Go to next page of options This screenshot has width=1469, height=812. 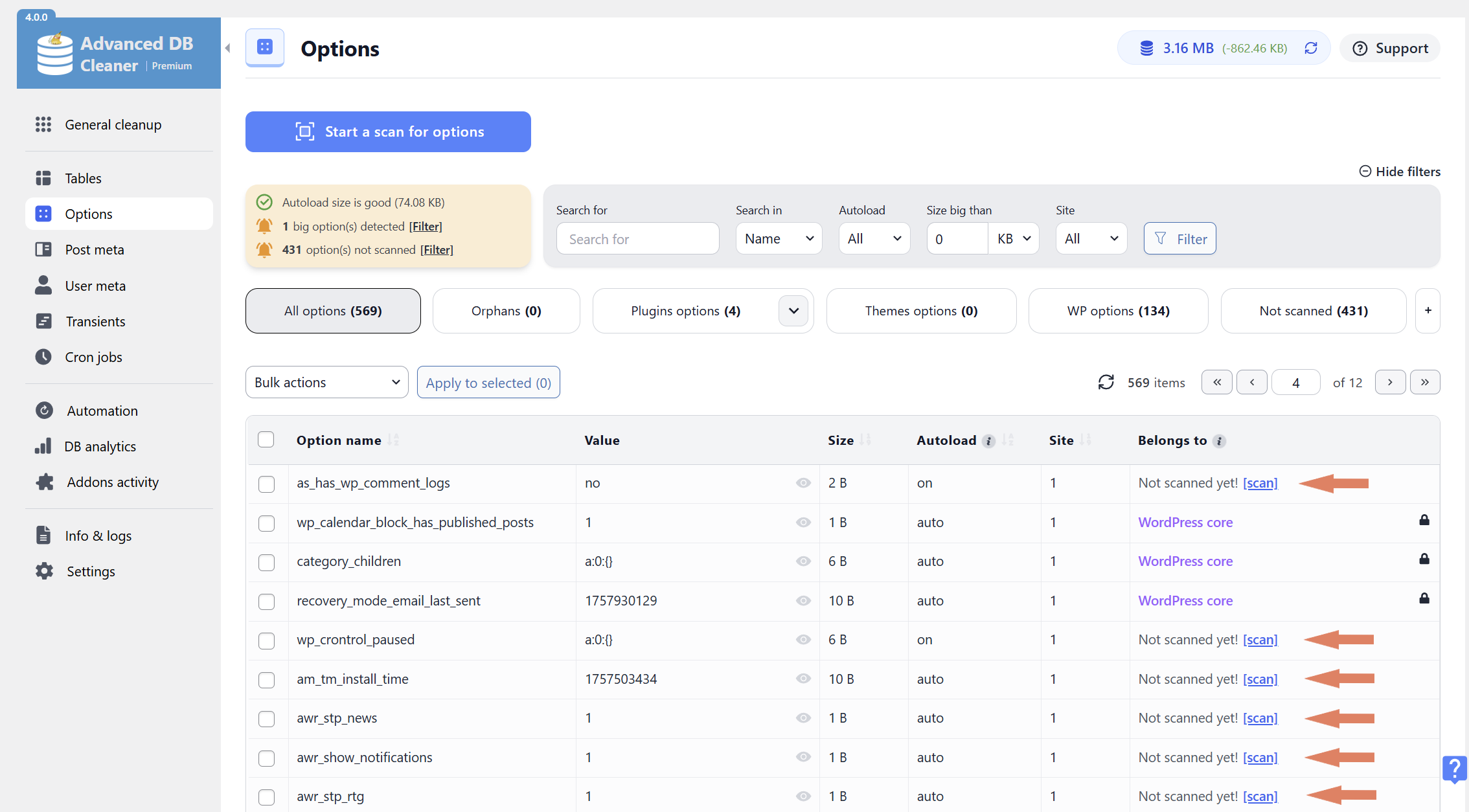pos(1390,383)
